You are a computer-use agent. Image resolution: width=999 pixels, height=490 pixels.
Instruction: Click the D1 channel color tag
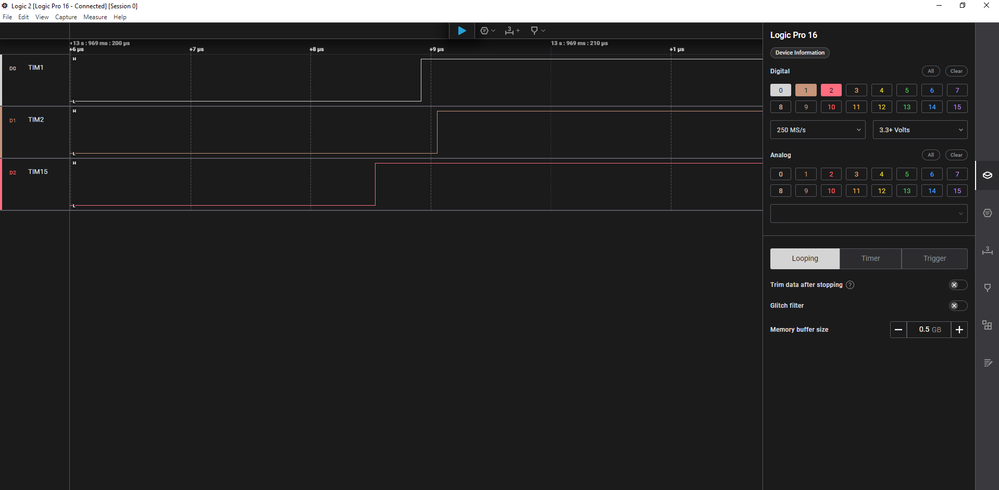click(13, 120)
